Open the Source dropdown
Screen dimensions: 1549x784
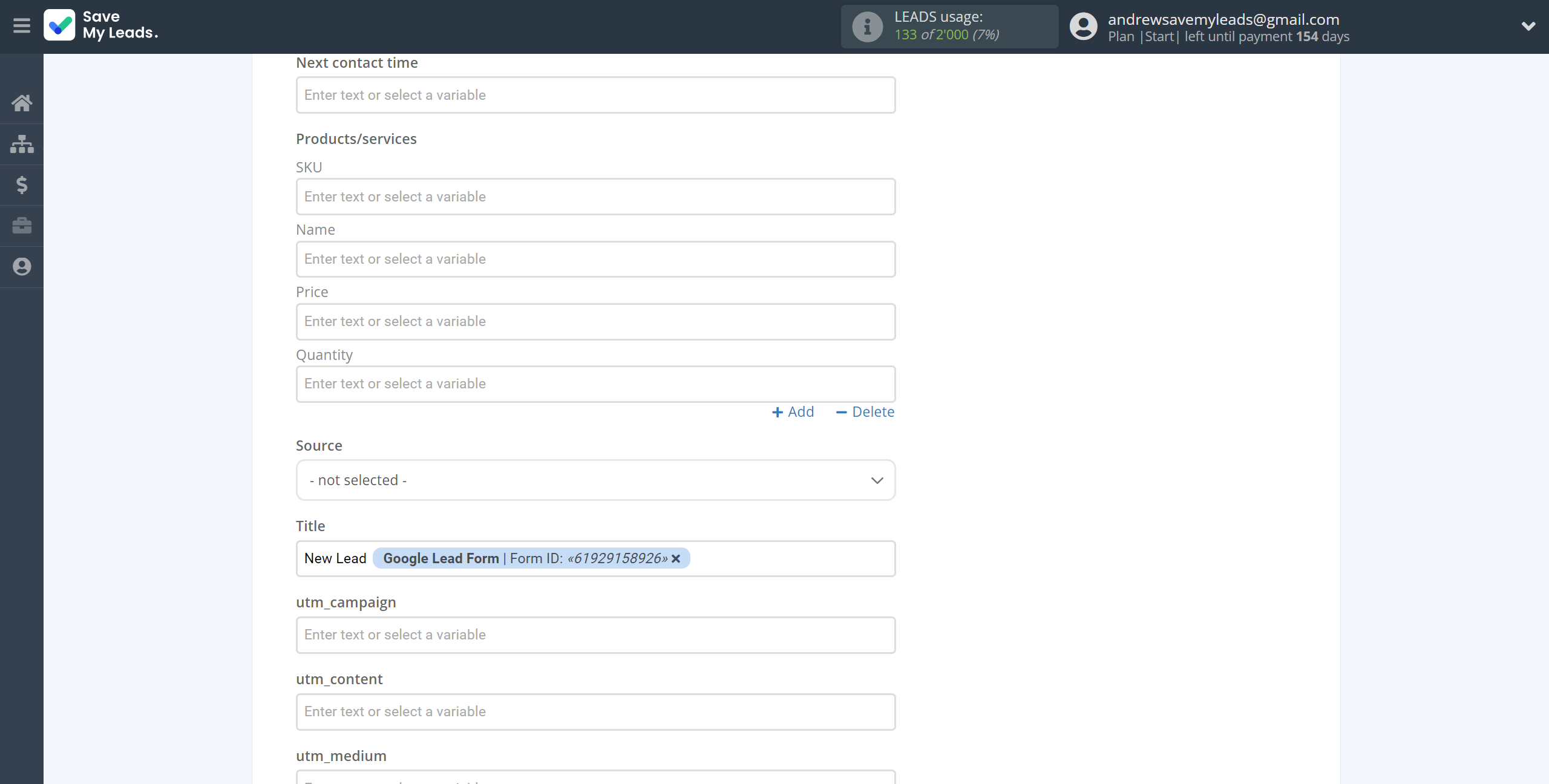pos(595,480)
